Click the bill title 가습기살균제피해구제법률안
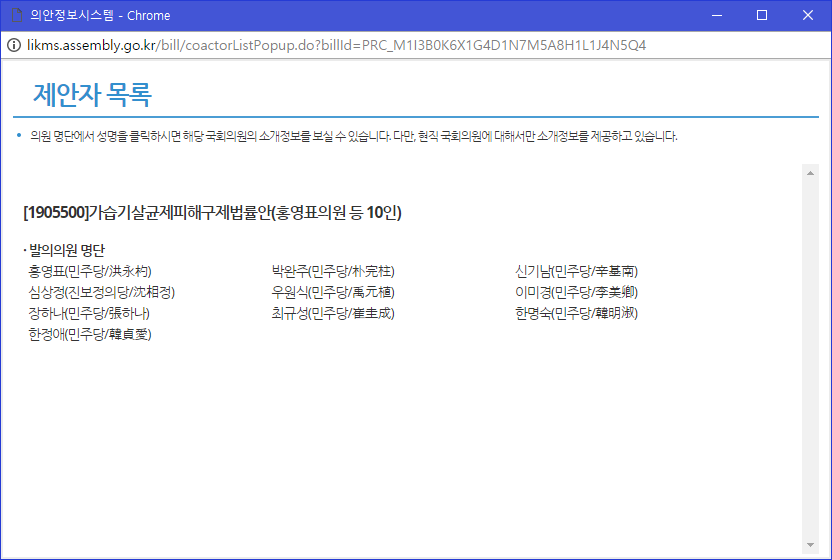Image resolution: width=832 pixels, height=560 pixels. pyautogui.click(x=212, y=212)
